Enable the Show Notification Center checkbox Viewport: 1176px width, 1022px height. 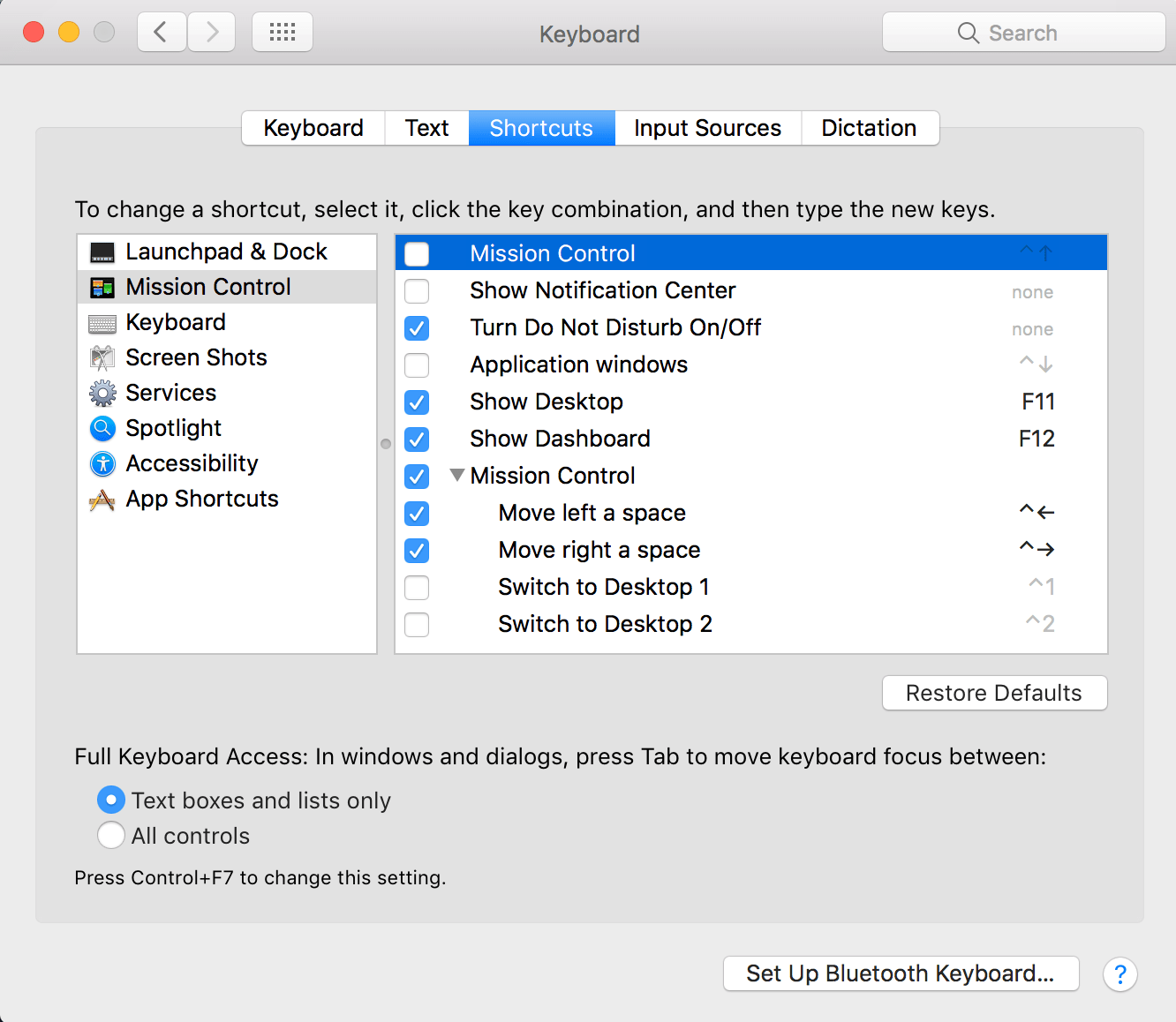pos(417,291)
